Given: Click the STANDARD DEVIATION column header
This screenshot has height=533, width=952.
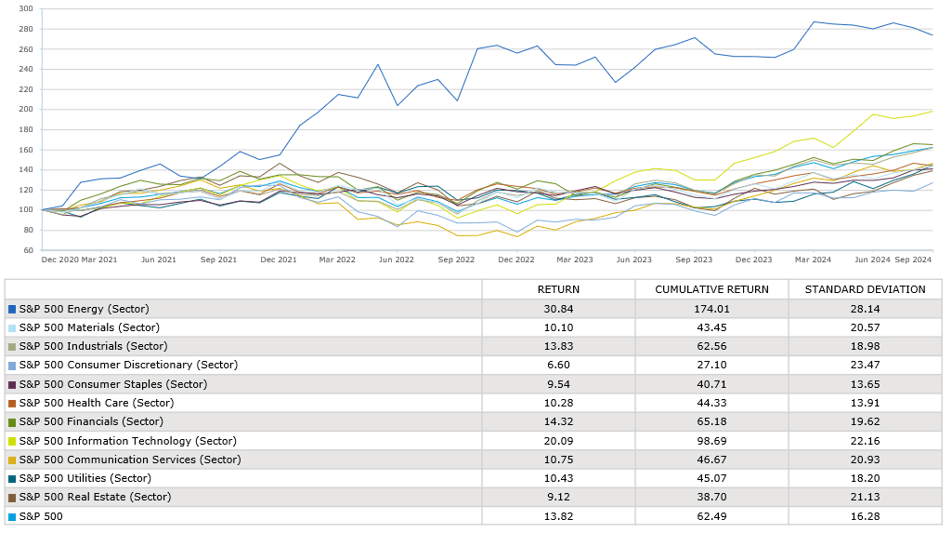Looking at the screenshot, I should (864, 290).
